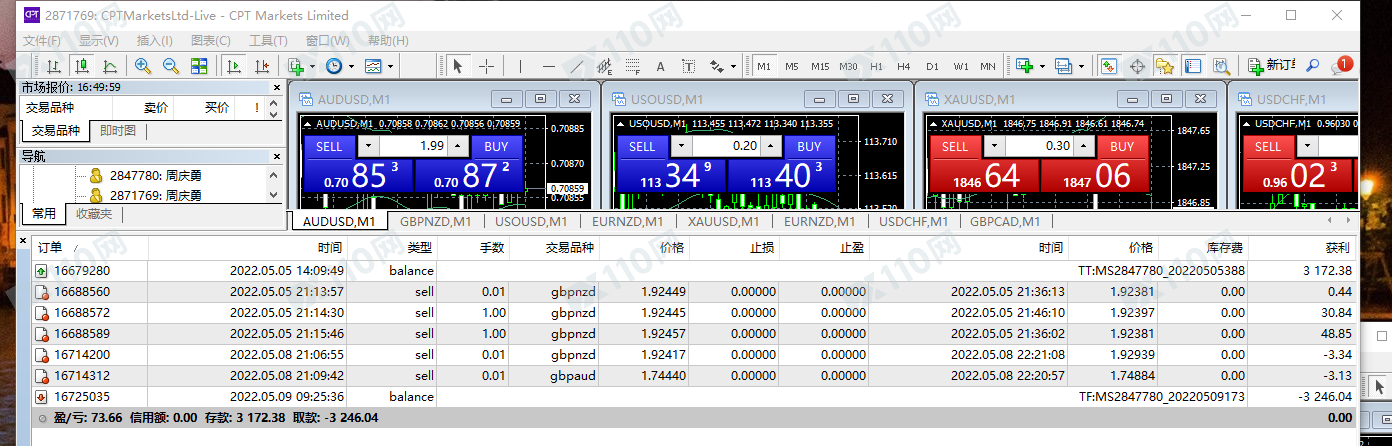Select the crosshair cursor tool
The width and height of the screenshot is (1392, 446).
point(486,66)
